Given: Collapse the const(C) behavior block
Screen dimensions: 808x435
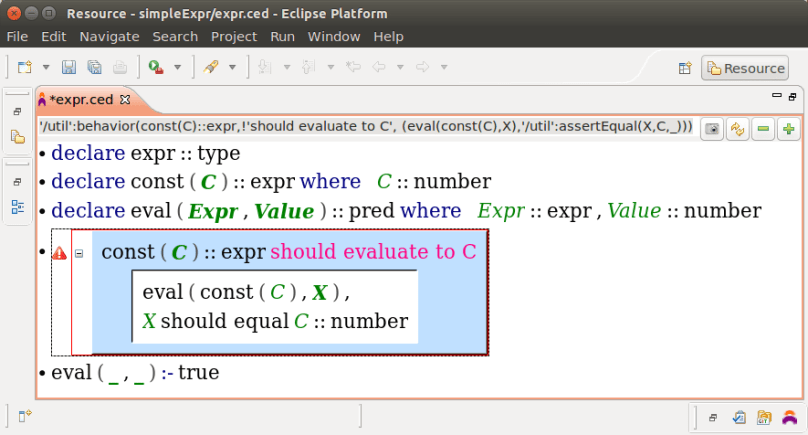Looking at the screenshot, I should 79,254.
